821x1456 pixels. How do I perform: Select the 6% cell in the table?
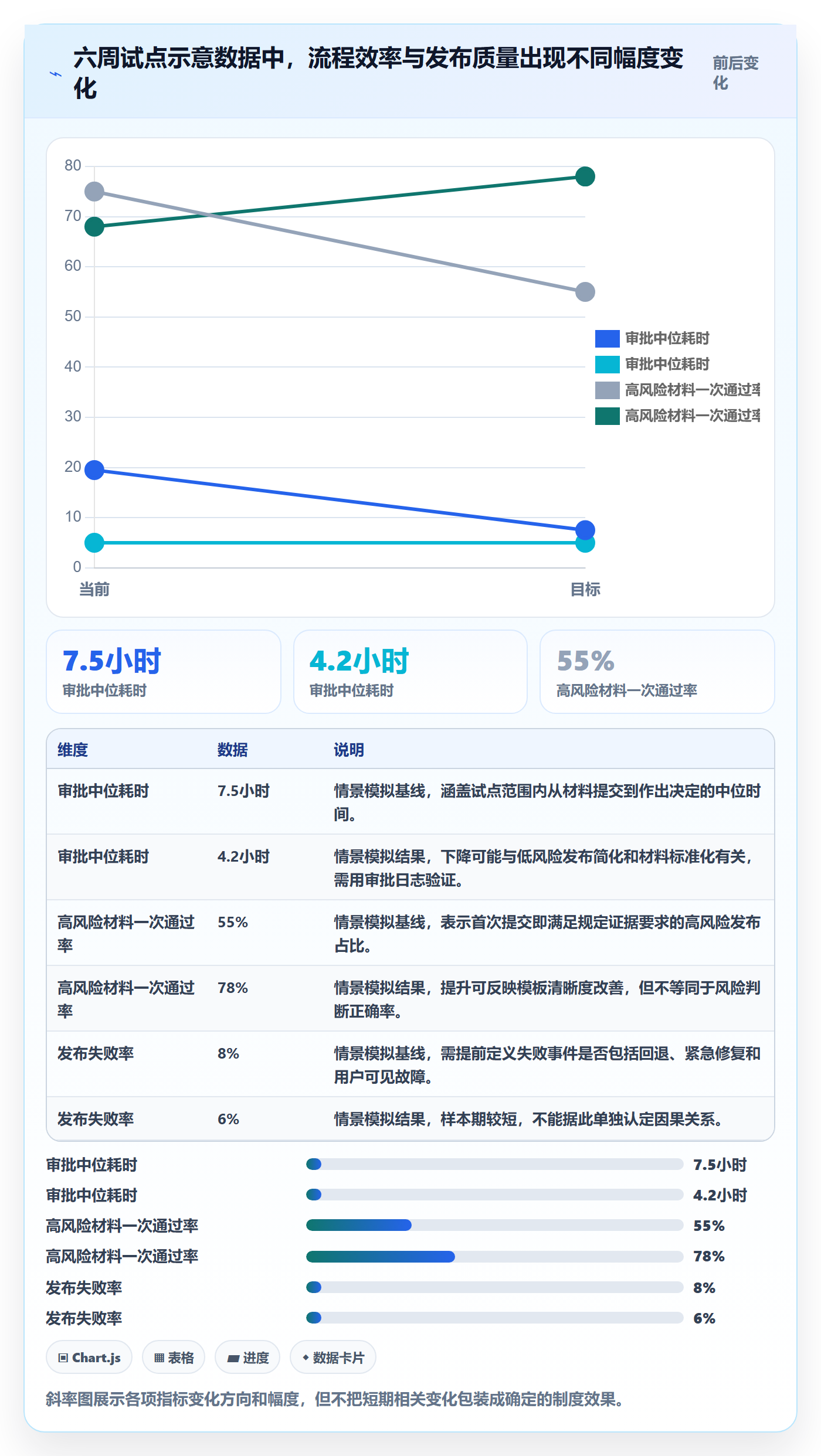point(228,1119)
